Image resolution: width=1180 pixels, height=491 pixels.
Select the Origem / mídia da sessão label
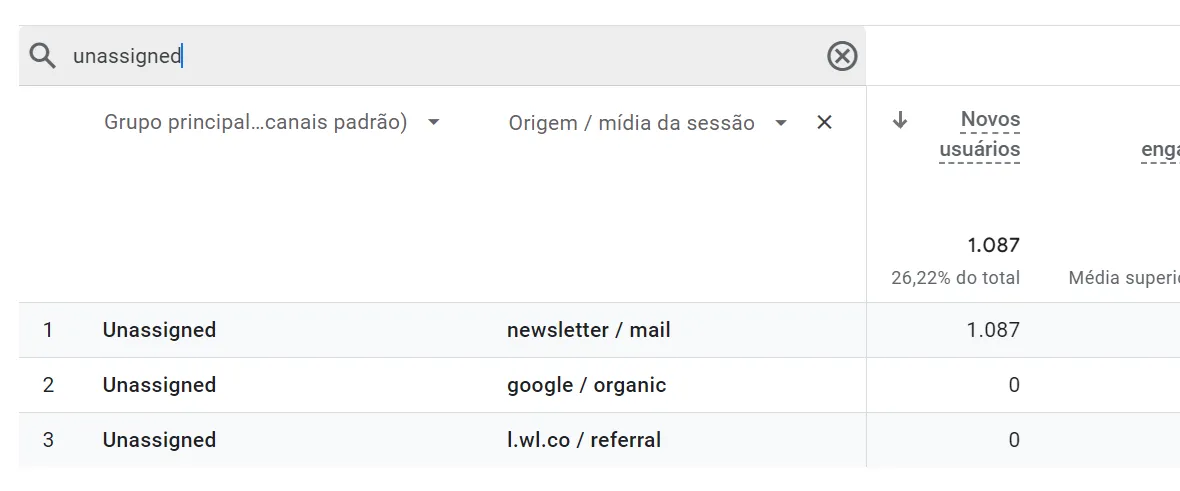coord(631,123)
